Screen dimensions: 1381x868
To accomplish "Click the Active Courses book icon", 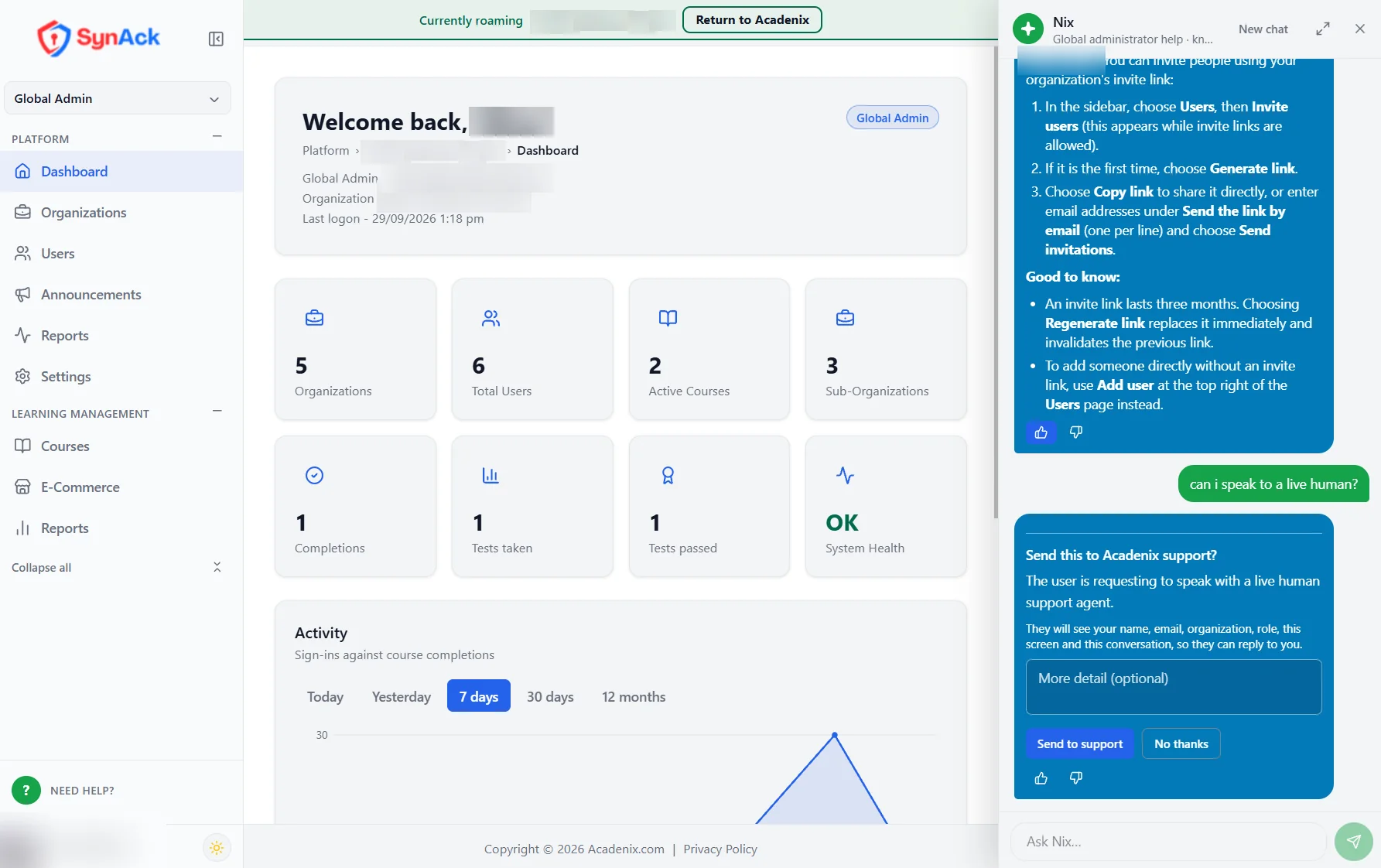I will 668,318.
